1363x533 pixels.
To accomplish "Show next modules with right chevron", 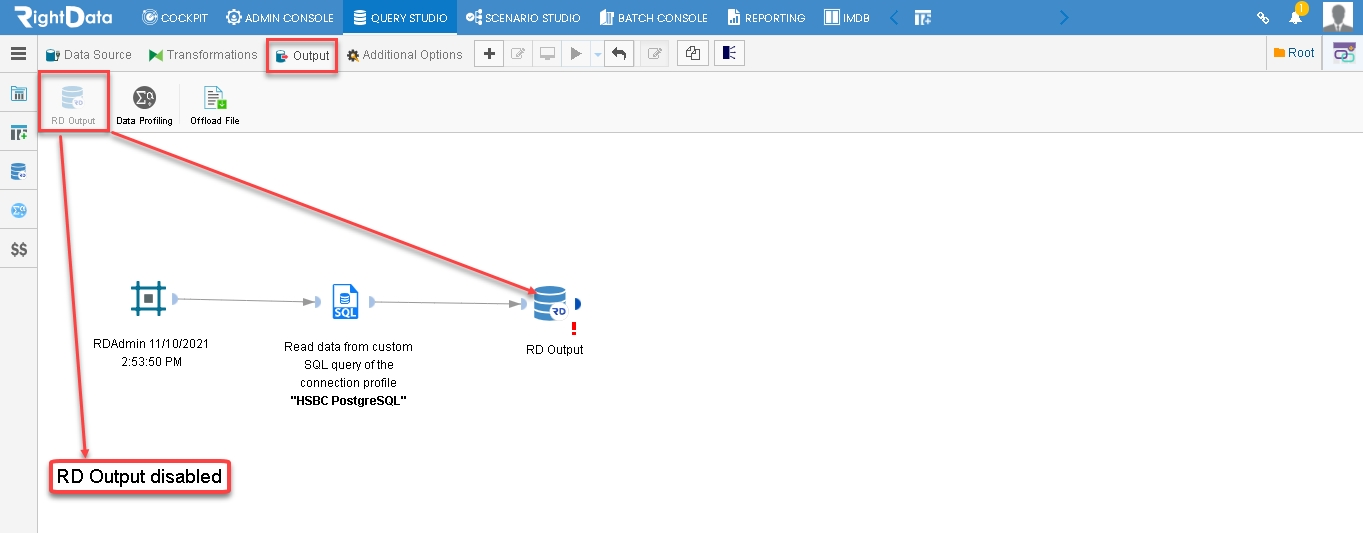I will coord(1064,17).
